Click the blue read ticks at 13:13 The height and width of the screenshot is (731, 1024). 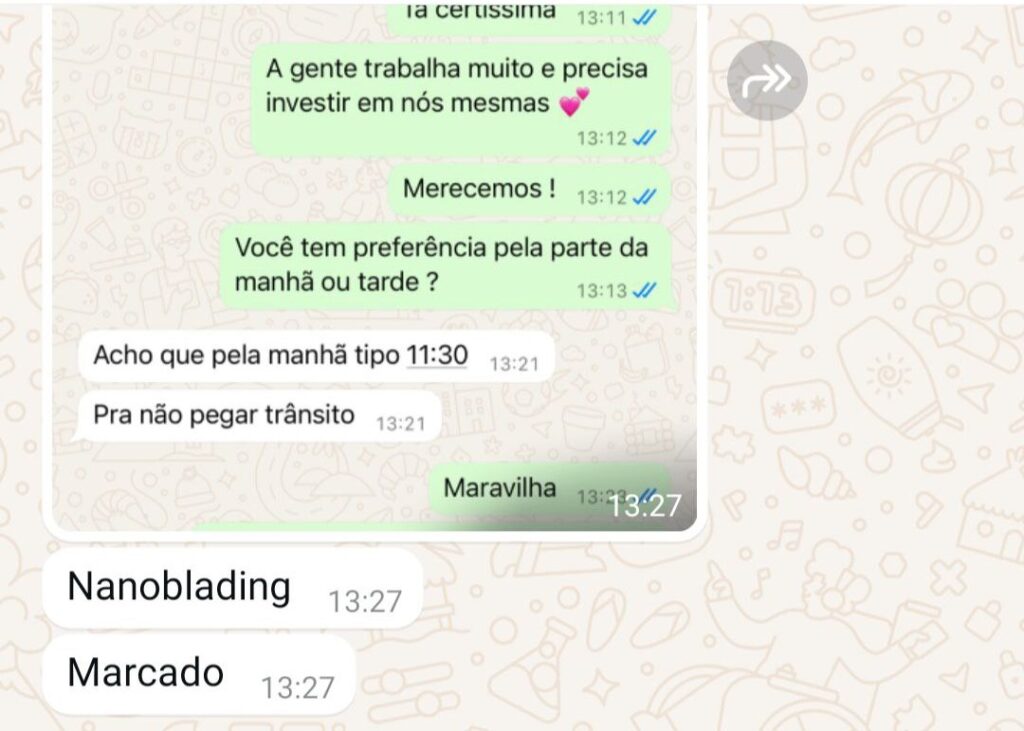(645, 290)
